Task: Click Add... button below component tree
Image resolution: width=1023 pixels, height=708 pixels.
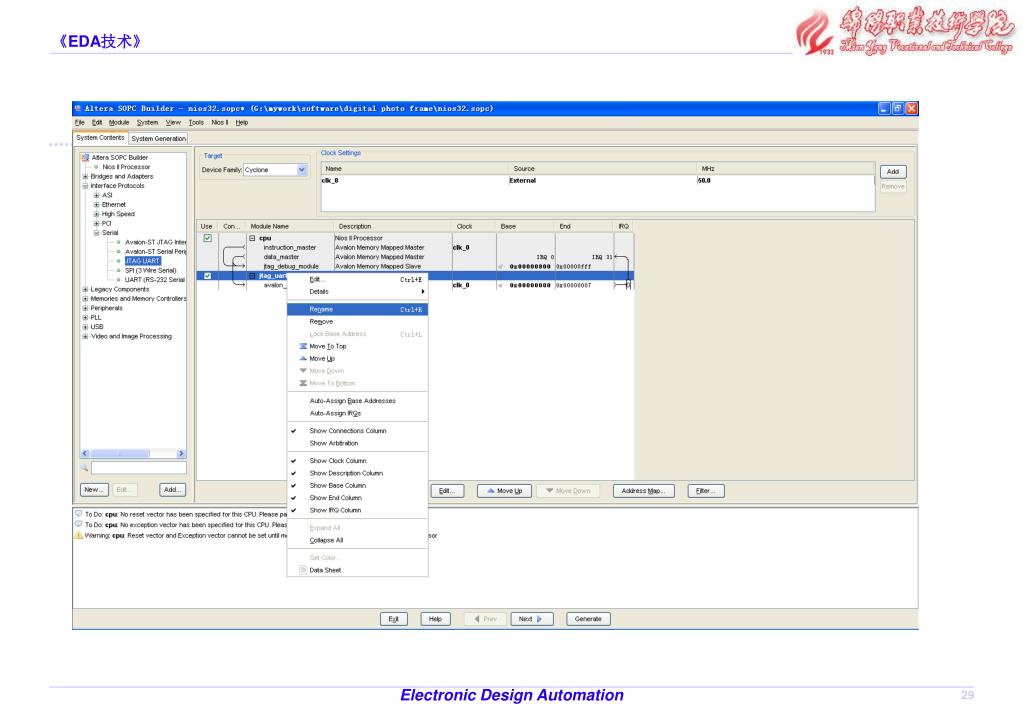Action: click(172, 489)
